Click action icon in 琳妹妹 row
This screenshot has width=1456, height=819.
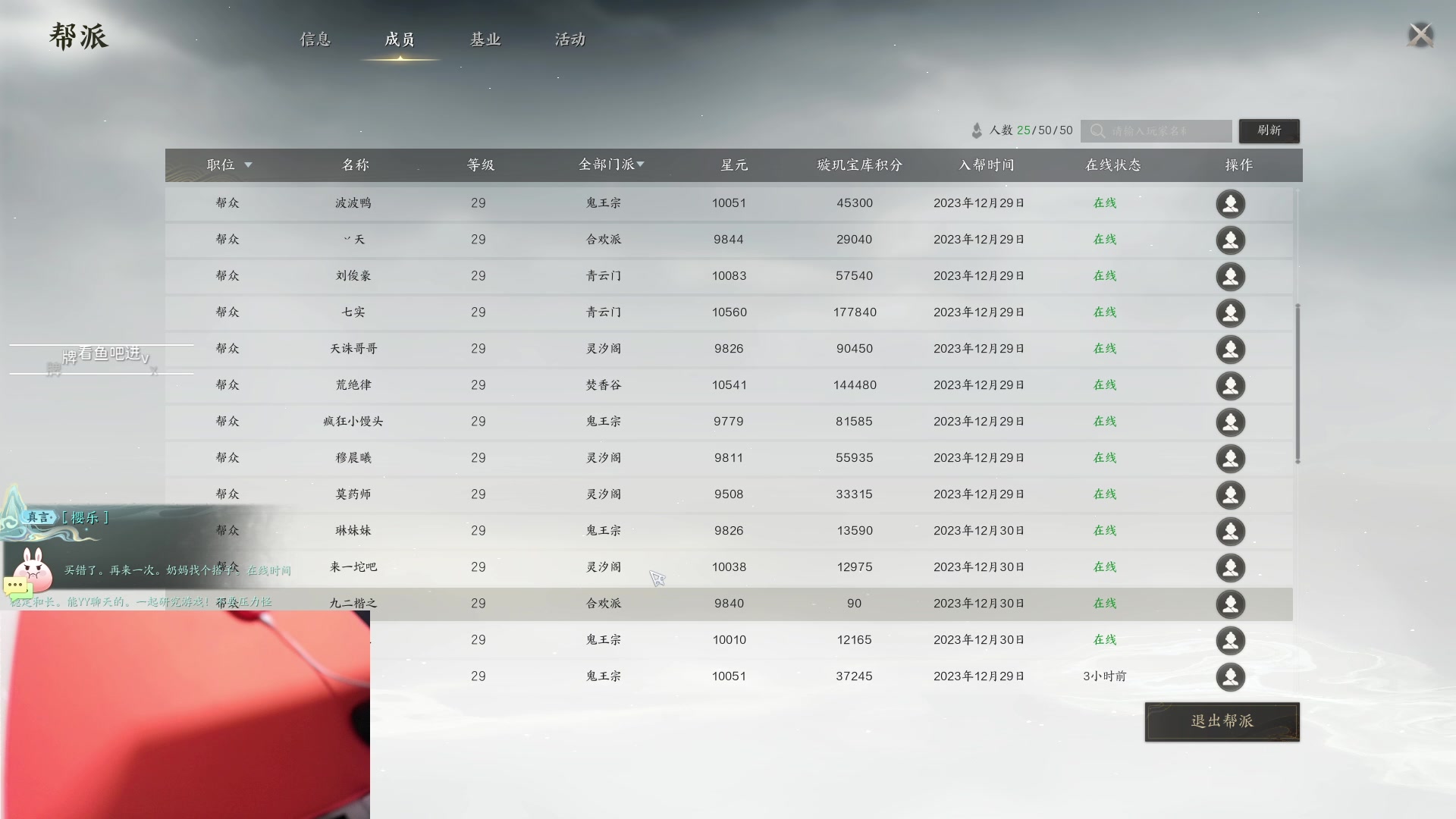tap(1230, 532)
